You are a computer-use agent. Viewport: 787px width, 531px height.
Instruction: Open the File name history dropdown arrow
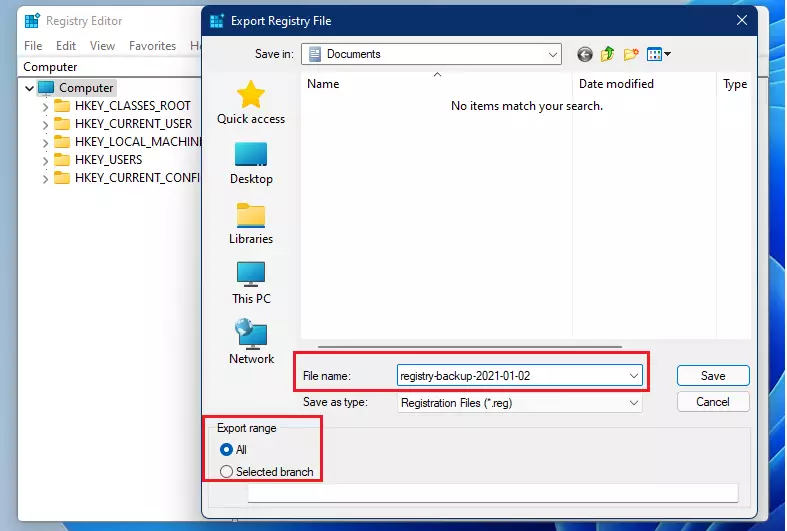pyautogui.click(x=633, y=376)
